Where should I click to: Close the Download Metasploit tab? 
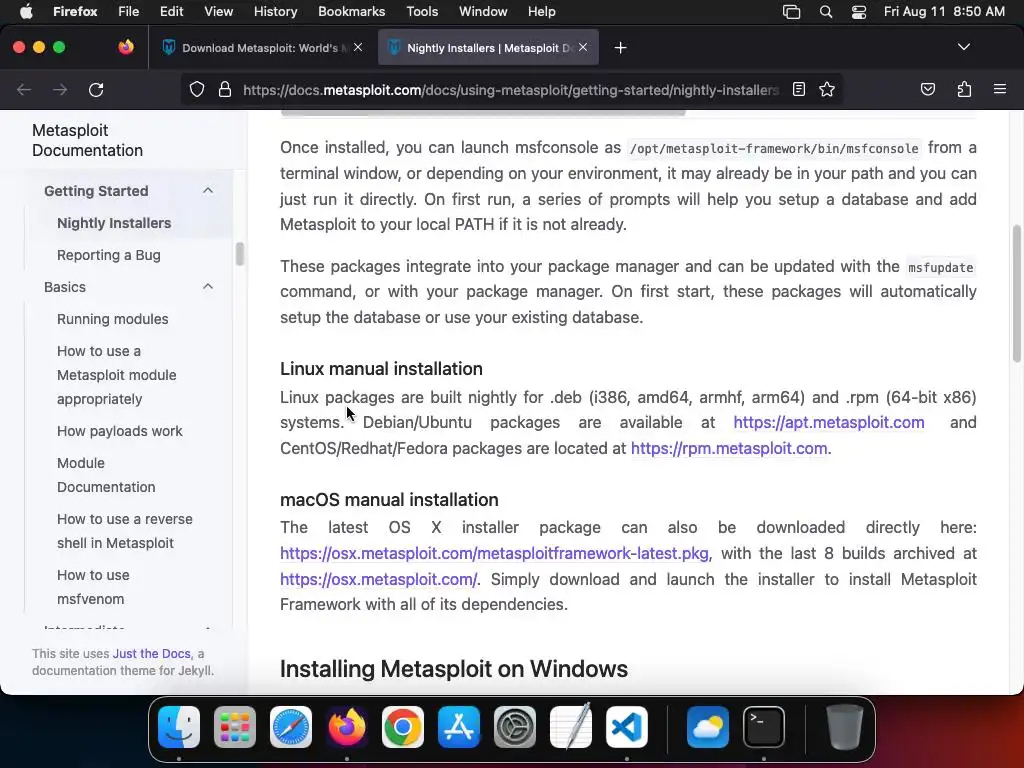point(358,47)
